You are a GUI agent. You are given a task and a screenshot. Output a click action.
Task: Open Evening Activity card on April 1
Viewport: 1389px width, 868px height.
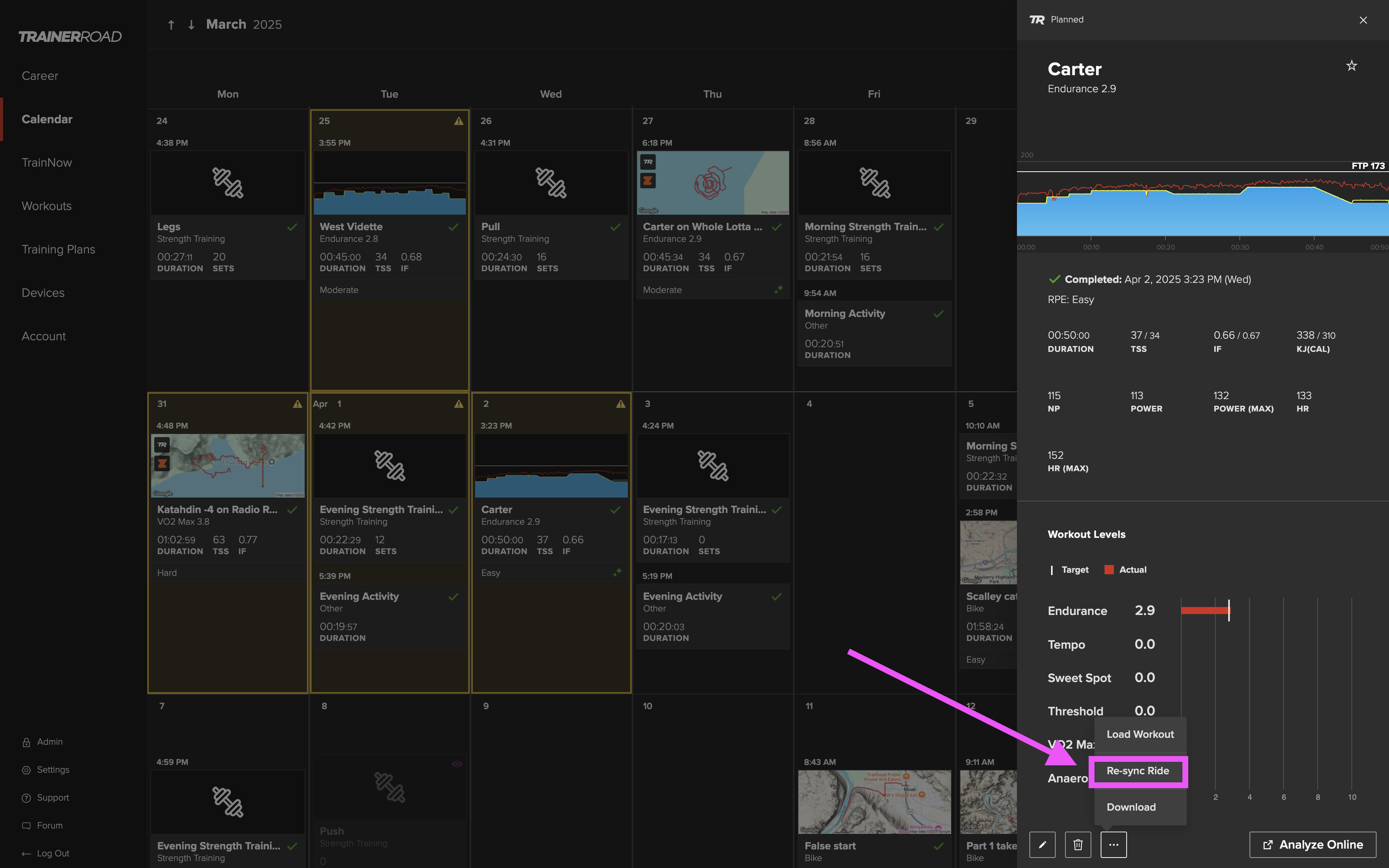point(389,617)
